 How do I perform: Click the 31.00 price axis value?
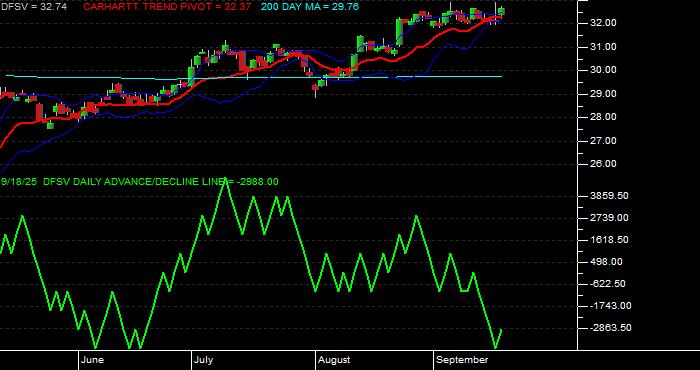[604, 46]
